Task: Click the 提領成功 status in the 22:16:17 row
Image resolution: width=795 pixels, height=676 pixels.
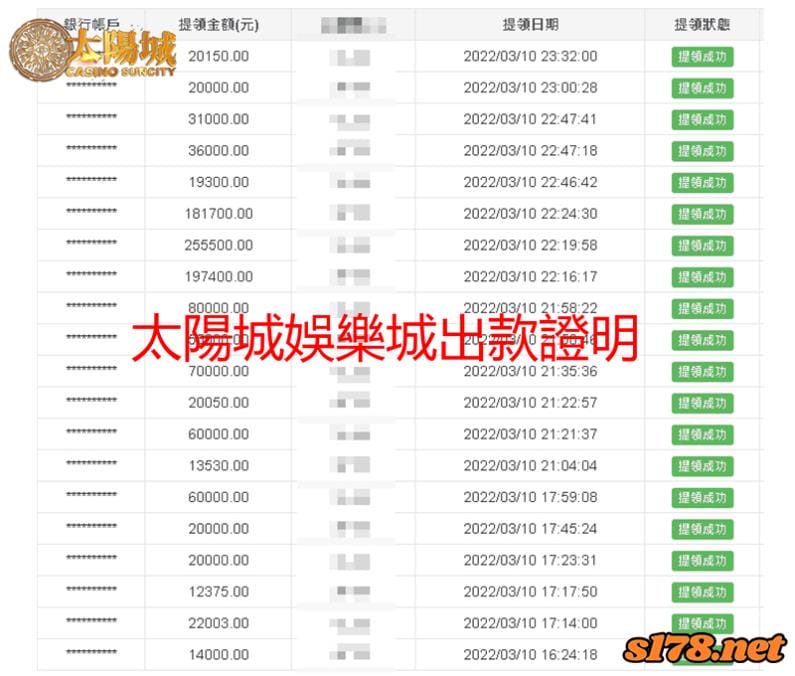Action: pyautogui.click(x=702, y=277)
